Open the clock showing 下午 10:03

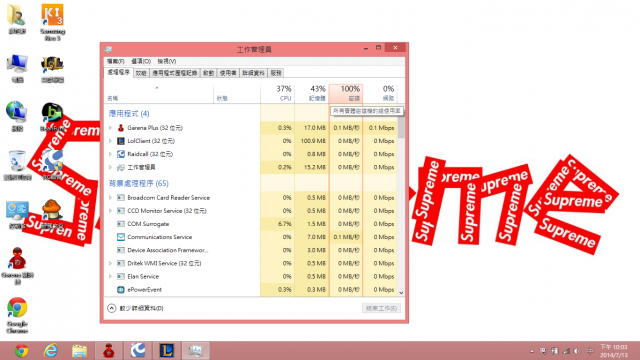point(613,351)
